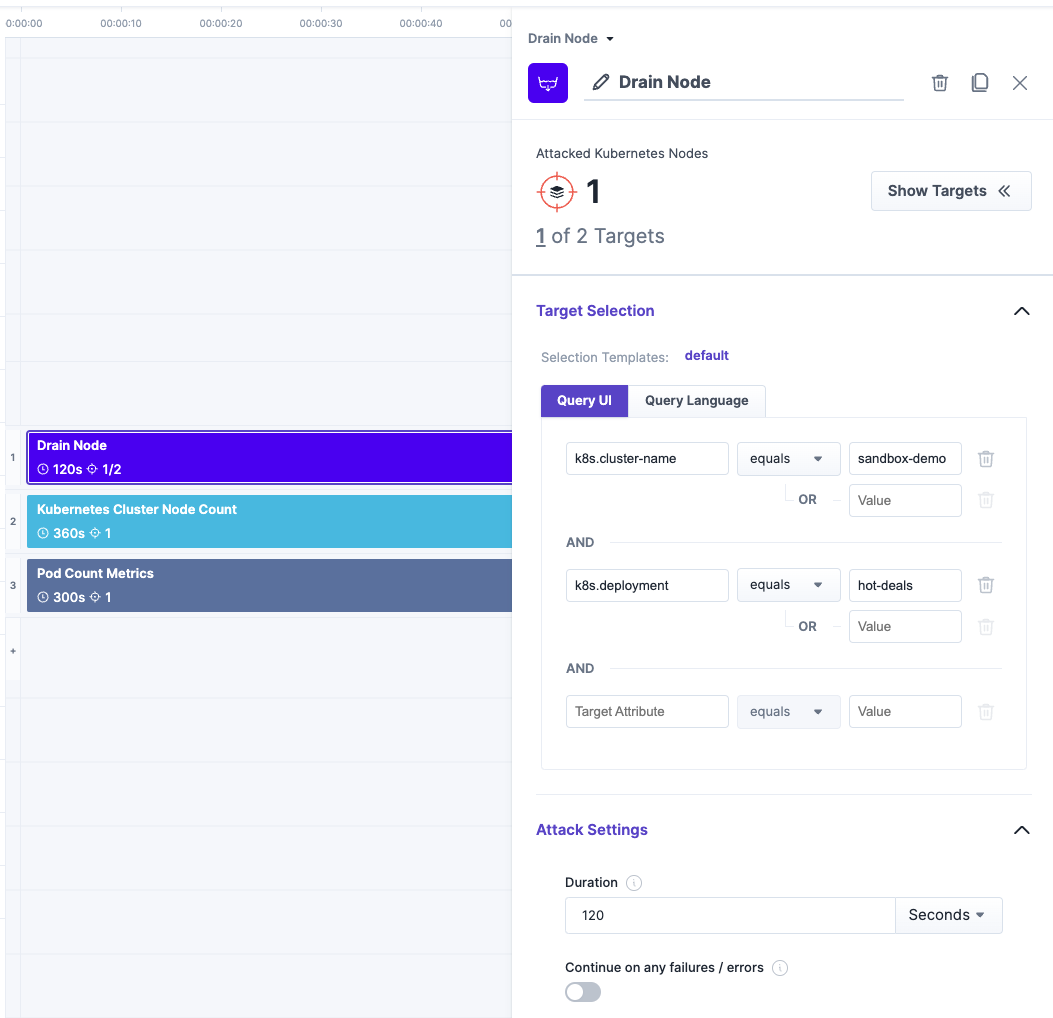Click trash icon beside OR value under hot-deals
The height and width of the screenshot is (1018, 1053).
click(985, 627)
